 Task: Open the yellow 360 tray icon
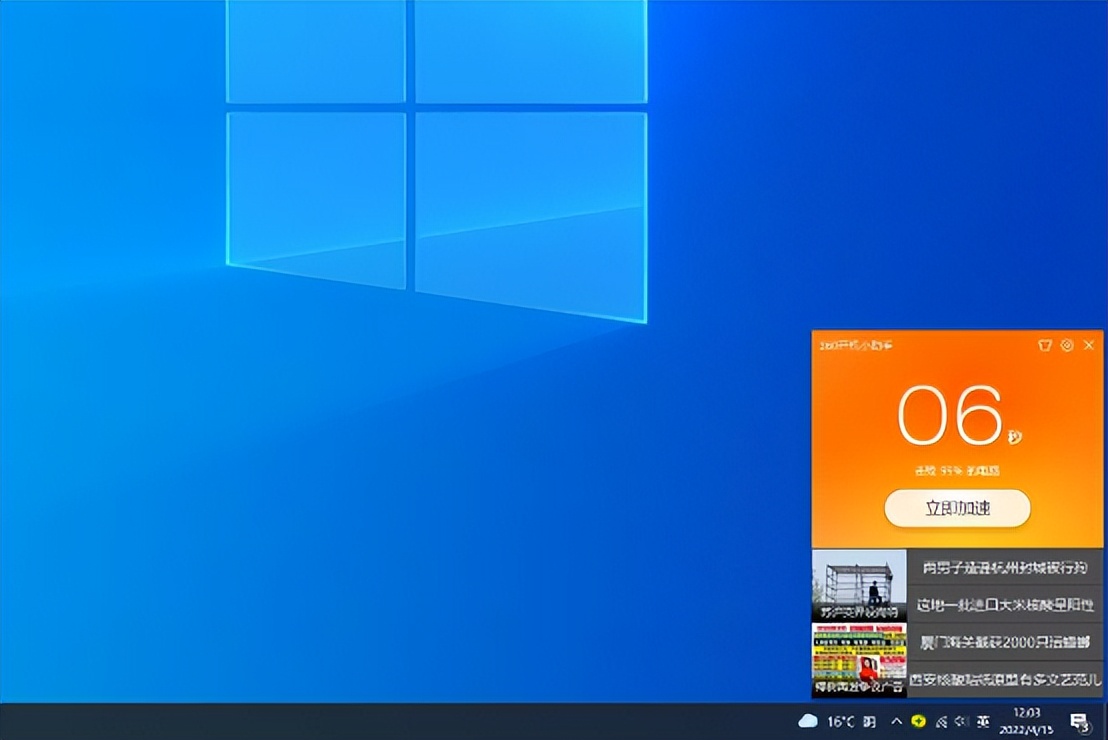click(x=918, y=721)
